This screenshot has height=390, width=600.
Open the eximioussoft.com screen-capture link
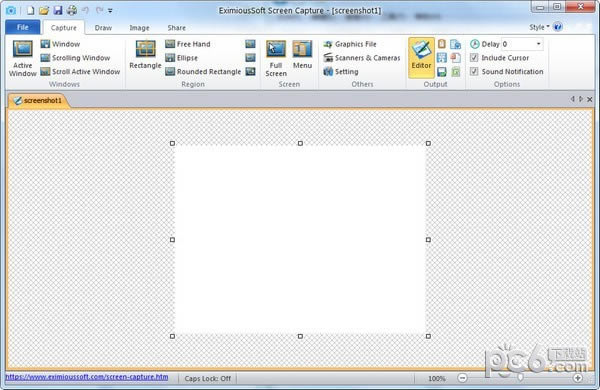click(87, 377)
